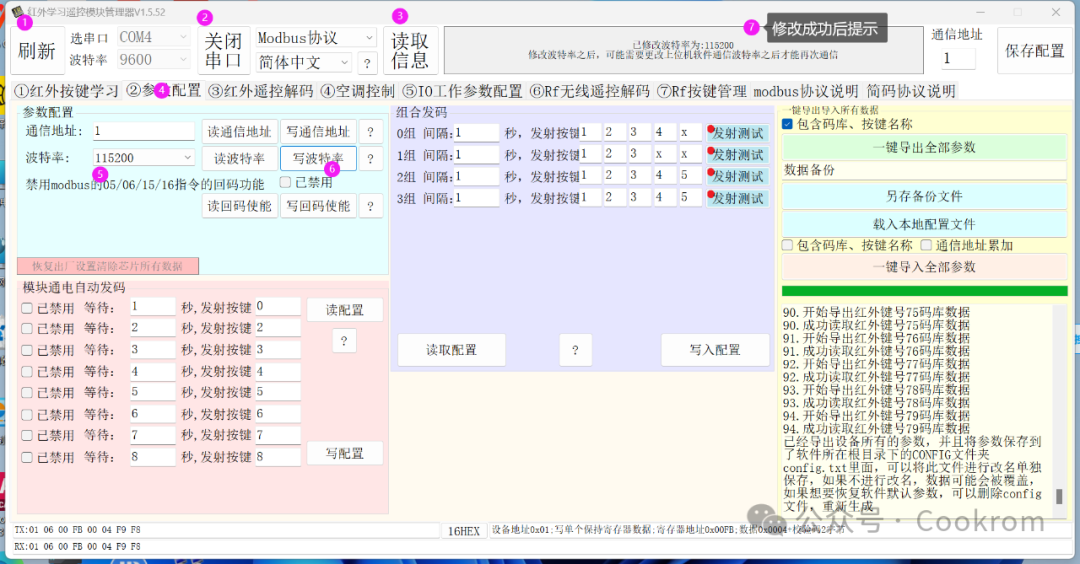Image resolution: width=1080 pixels, height=564 pixels.
Task: Click the ? button next to 写波特率
Action: pyautogui.click(x=371, y=158)
